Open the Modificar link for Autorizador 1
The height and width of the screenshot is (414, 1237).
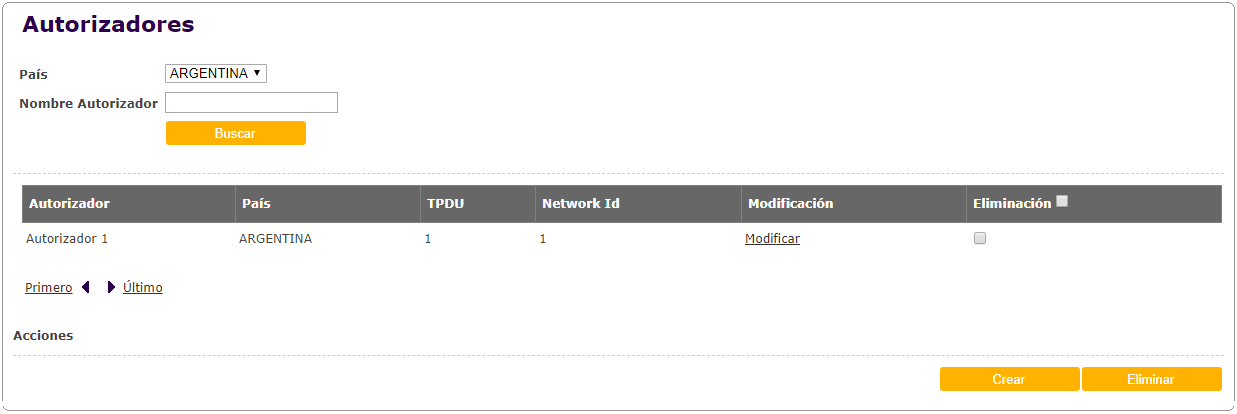(772, 239)
